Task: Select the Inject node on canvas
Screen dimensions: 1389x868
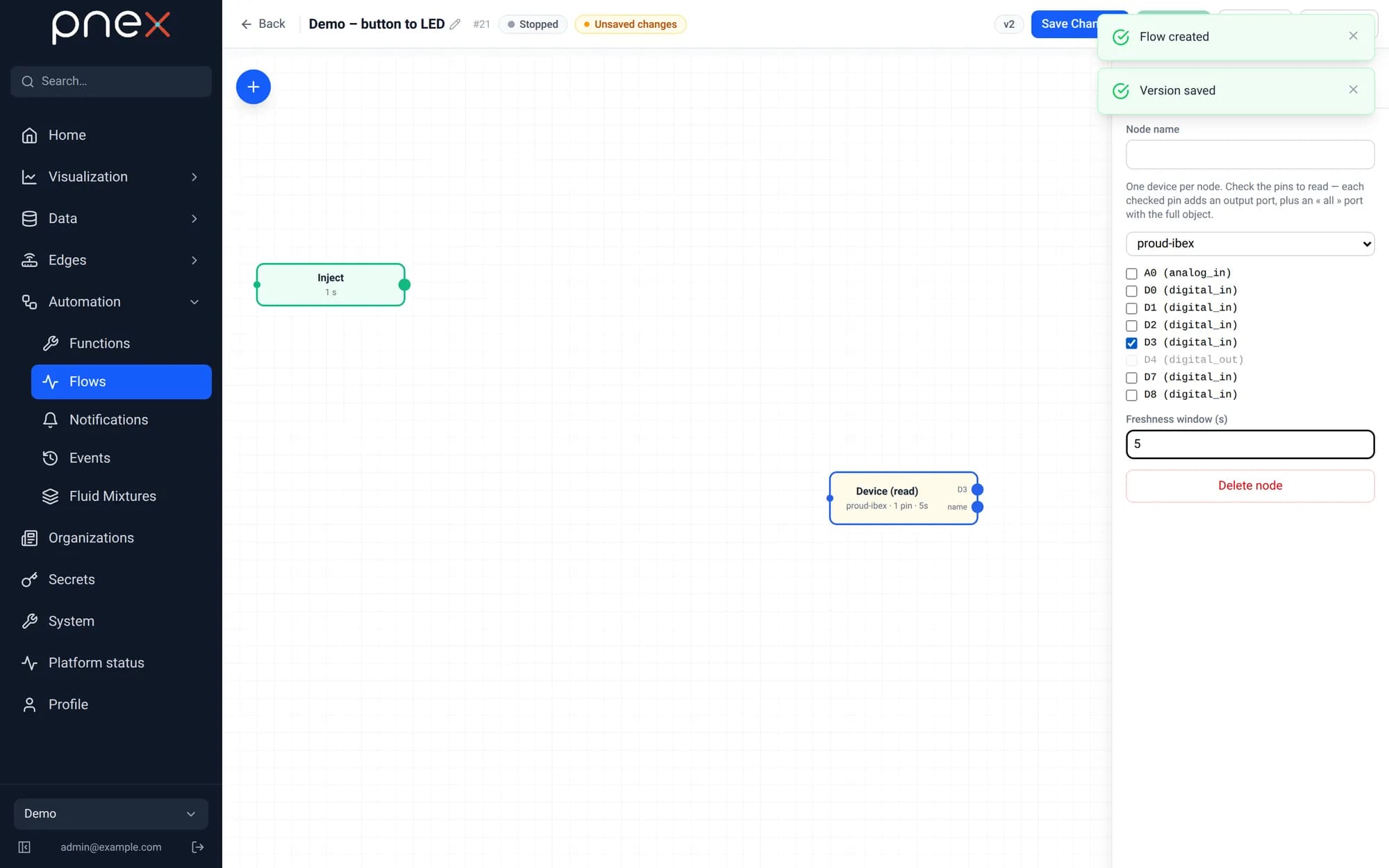Action: point(331,285)
